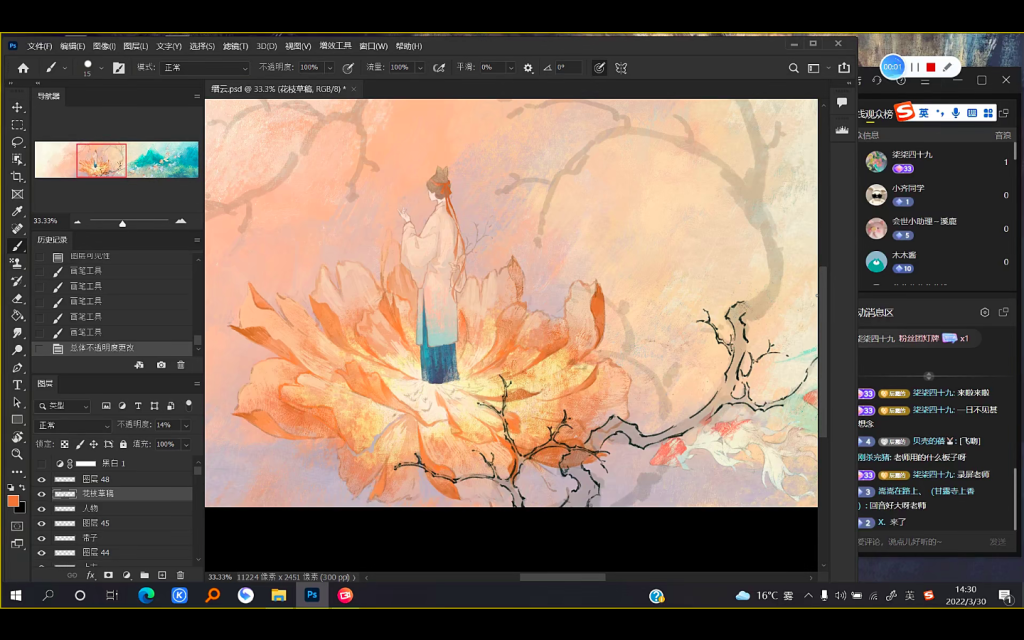The height and width of the screenshot is (640, 1024).
Task: Hide layer 图层 48
Action: (42, 480)
